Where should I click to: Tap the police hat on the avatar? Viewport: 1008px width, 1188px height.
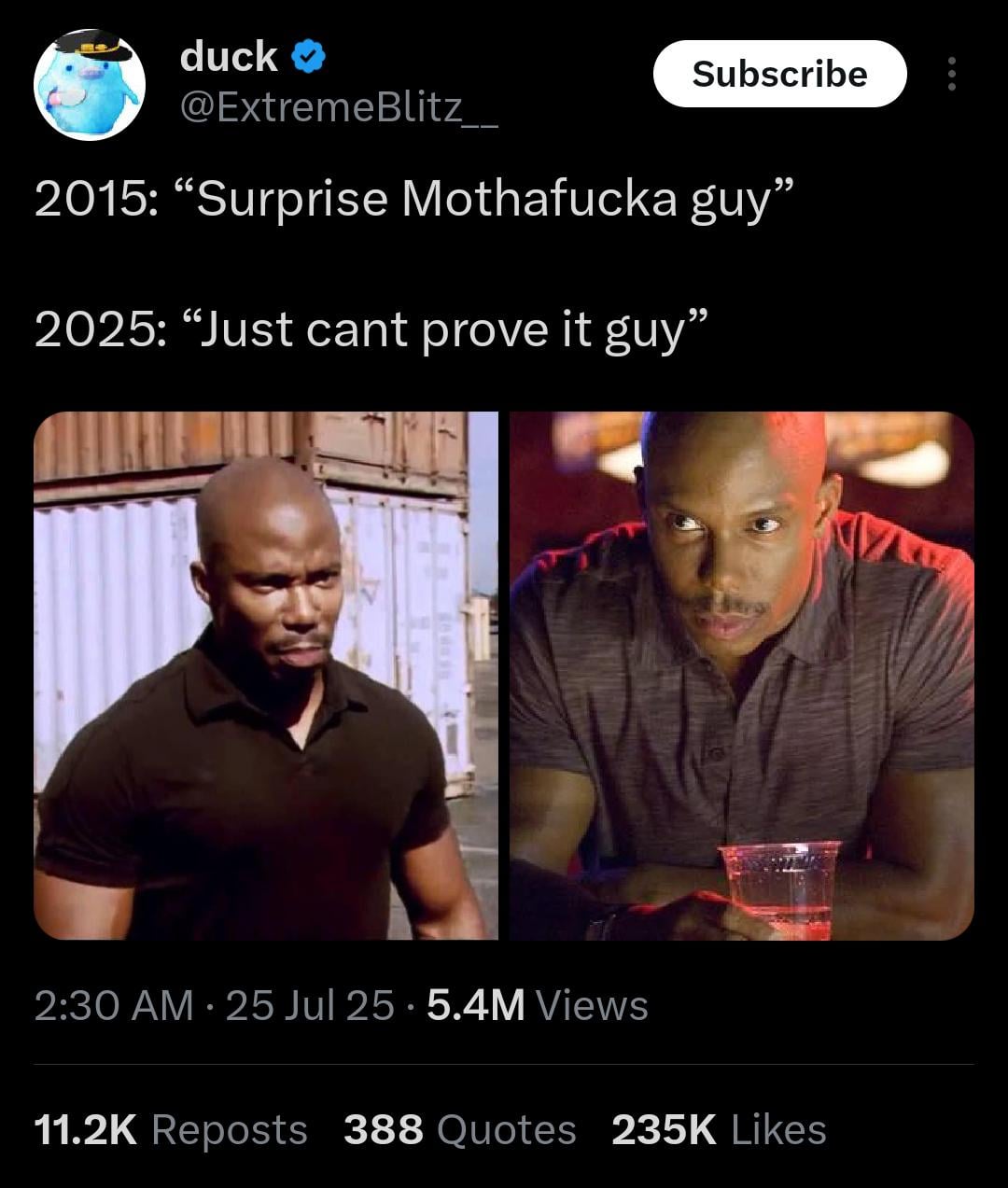tap(92, 45)
